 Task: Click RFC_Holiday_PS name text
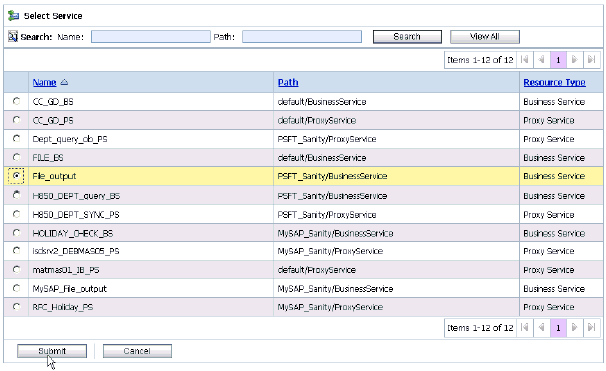63,307
